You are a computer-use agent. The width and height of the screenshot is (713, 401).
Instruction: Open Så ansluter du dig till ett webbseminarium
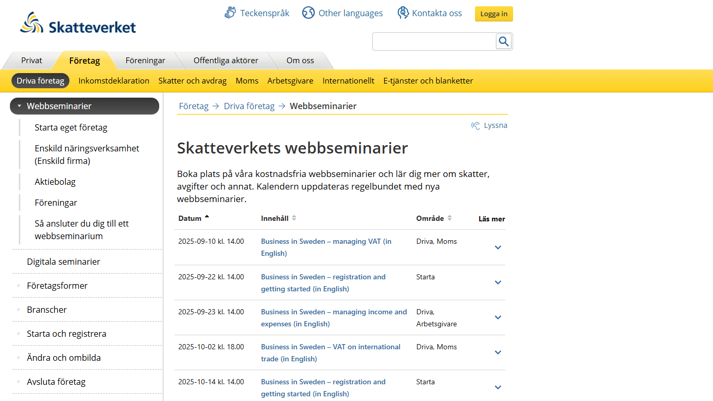[81, 230]
